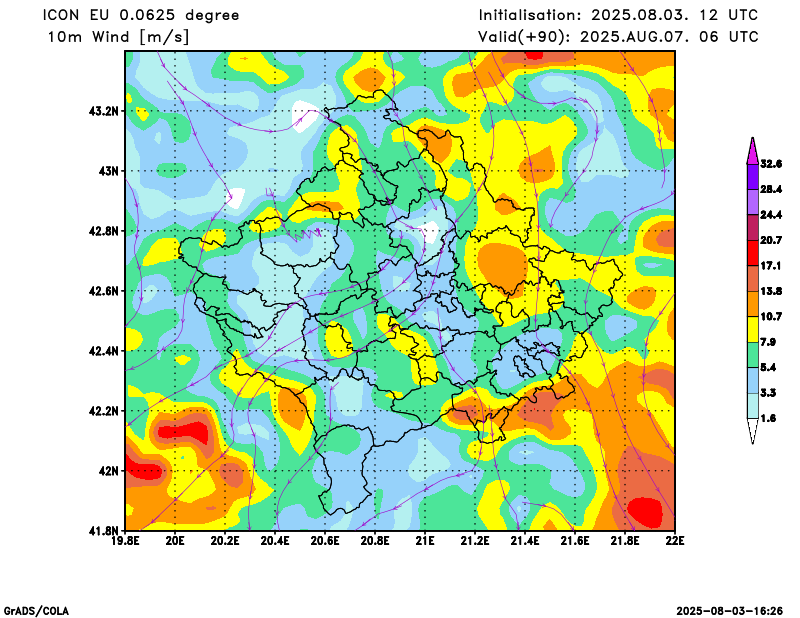Click the 20.8E longitude label

(376, 541)
